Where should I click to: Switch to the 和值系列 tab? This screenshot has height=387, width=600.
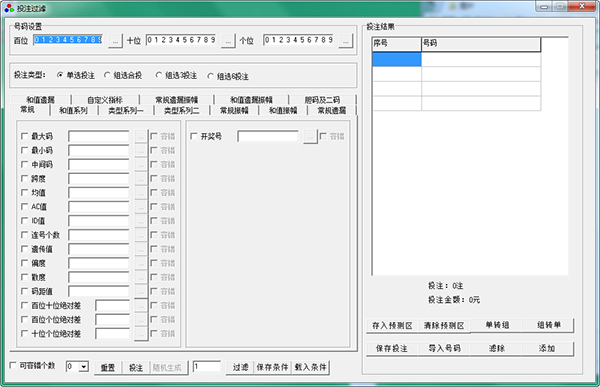(x=73, y=111)
